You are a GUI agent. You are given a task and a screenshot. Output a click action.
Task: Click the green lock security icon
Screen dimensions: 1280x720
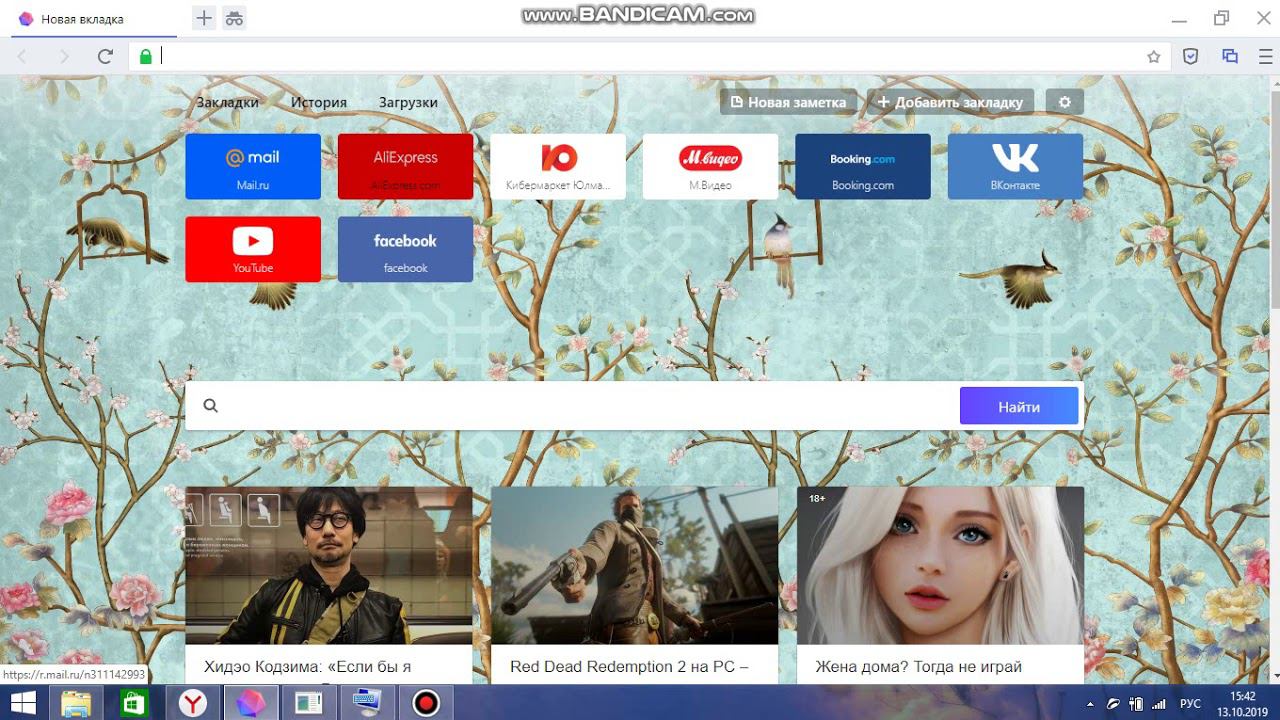[146, 57]
